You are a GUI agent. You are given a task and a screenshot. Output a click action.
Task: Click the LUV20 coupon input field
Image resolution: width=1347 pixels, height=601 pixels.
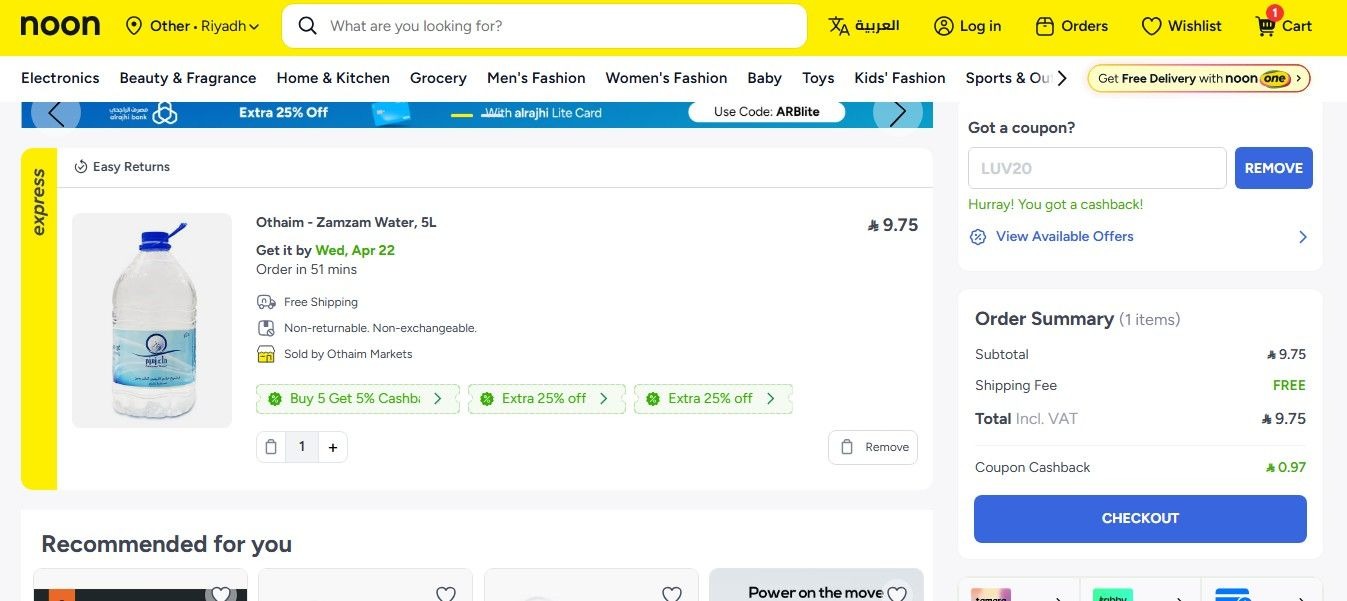coord(1097,168)
